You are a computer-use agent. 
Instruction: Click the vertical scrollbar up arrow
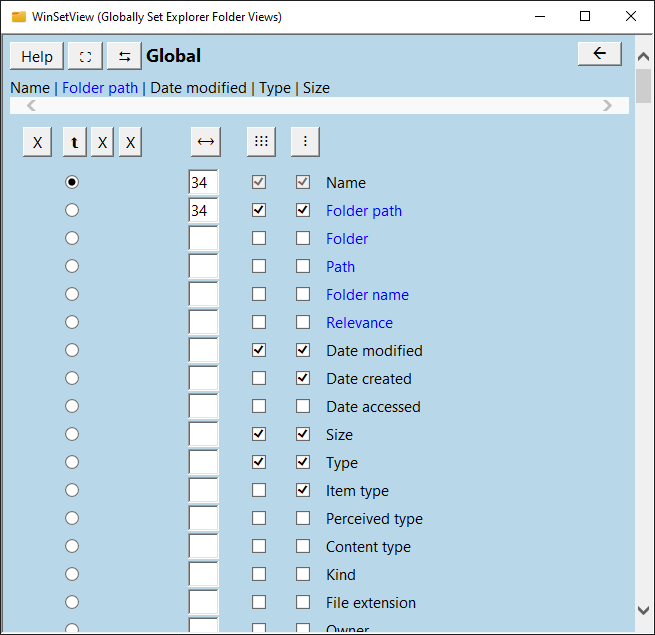click(x=644, y=56)
